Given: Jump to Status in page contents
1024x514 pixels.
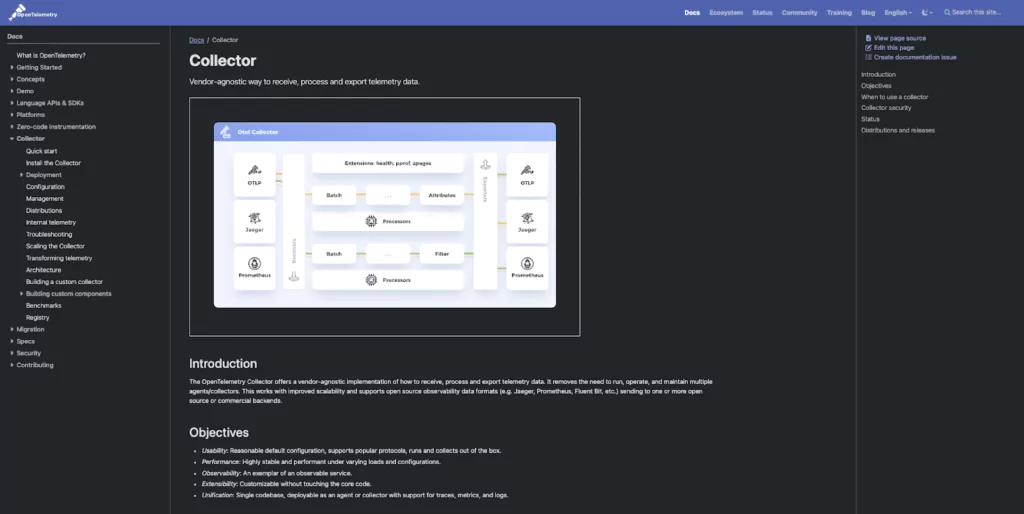Looking at the screenshot, I should point(871,119).
